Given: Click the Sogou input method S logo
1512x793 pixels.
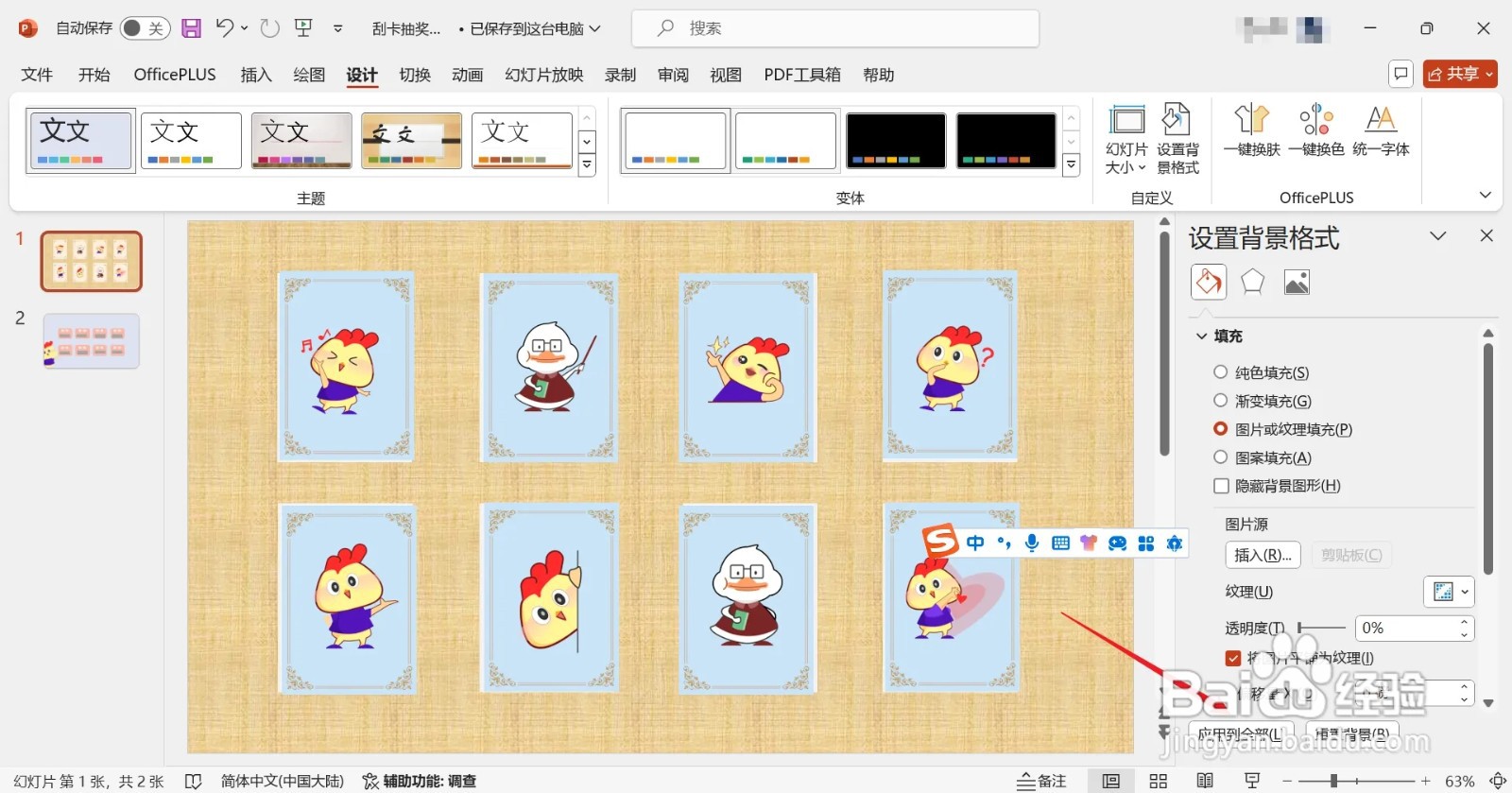Looking at the screenshot, I should 940,542.
